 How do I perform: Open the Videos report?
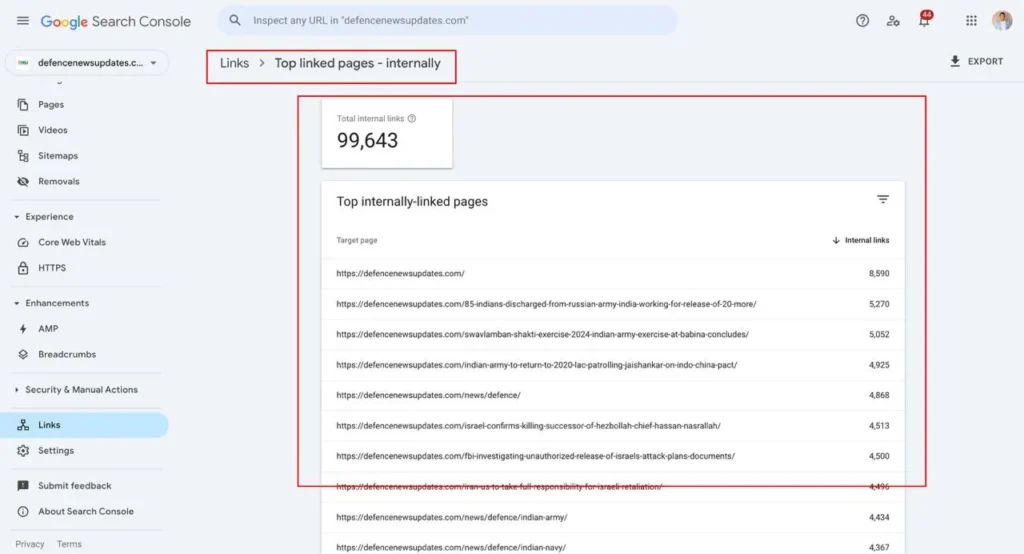[53, 130]
